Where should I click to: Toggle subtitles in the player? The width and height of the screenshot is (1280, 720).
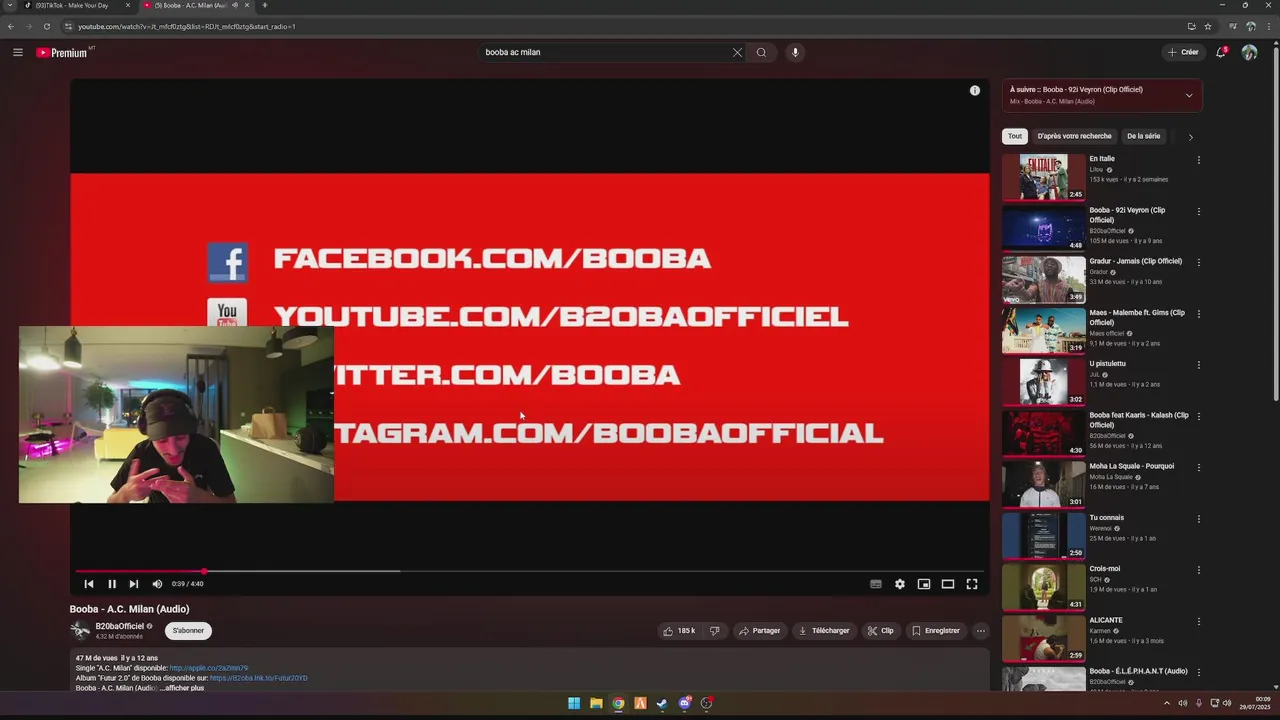pos(876,584)
